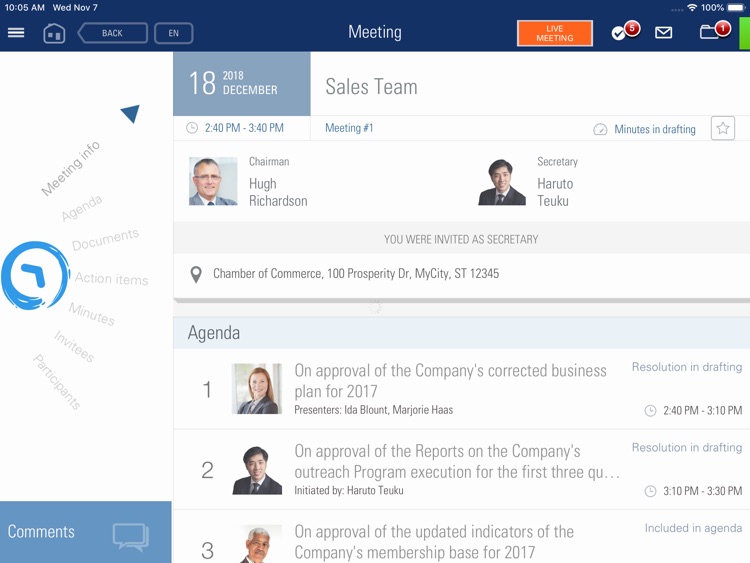Join the LIVE MEETING
Viewport: 750px width, 563px height.
(555, 33)
